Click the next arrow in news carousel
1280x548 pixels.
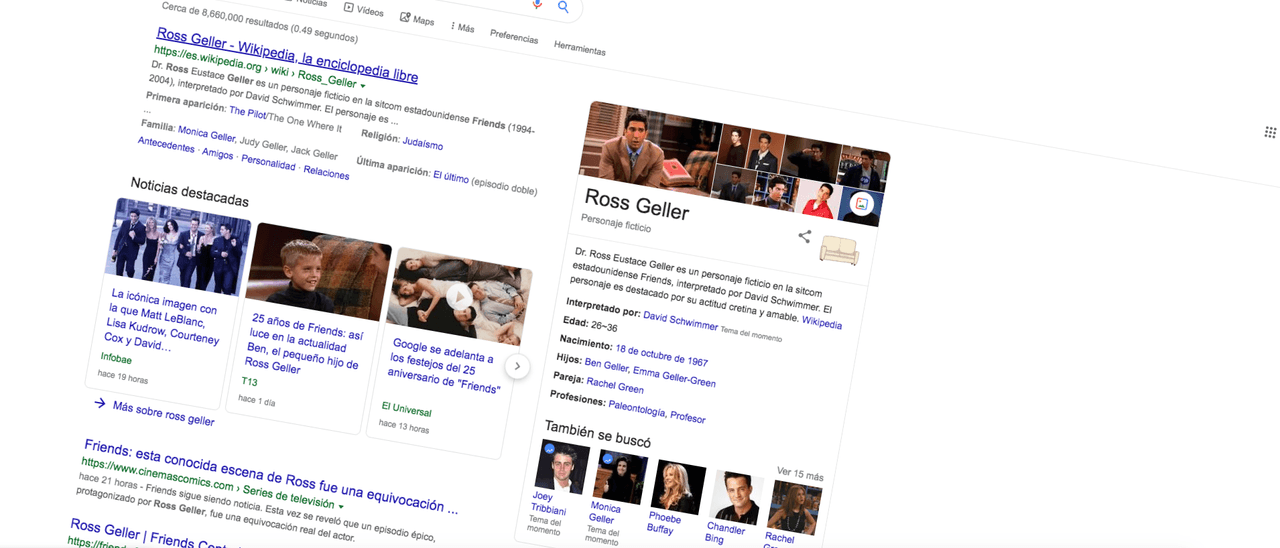click(517, 366)
